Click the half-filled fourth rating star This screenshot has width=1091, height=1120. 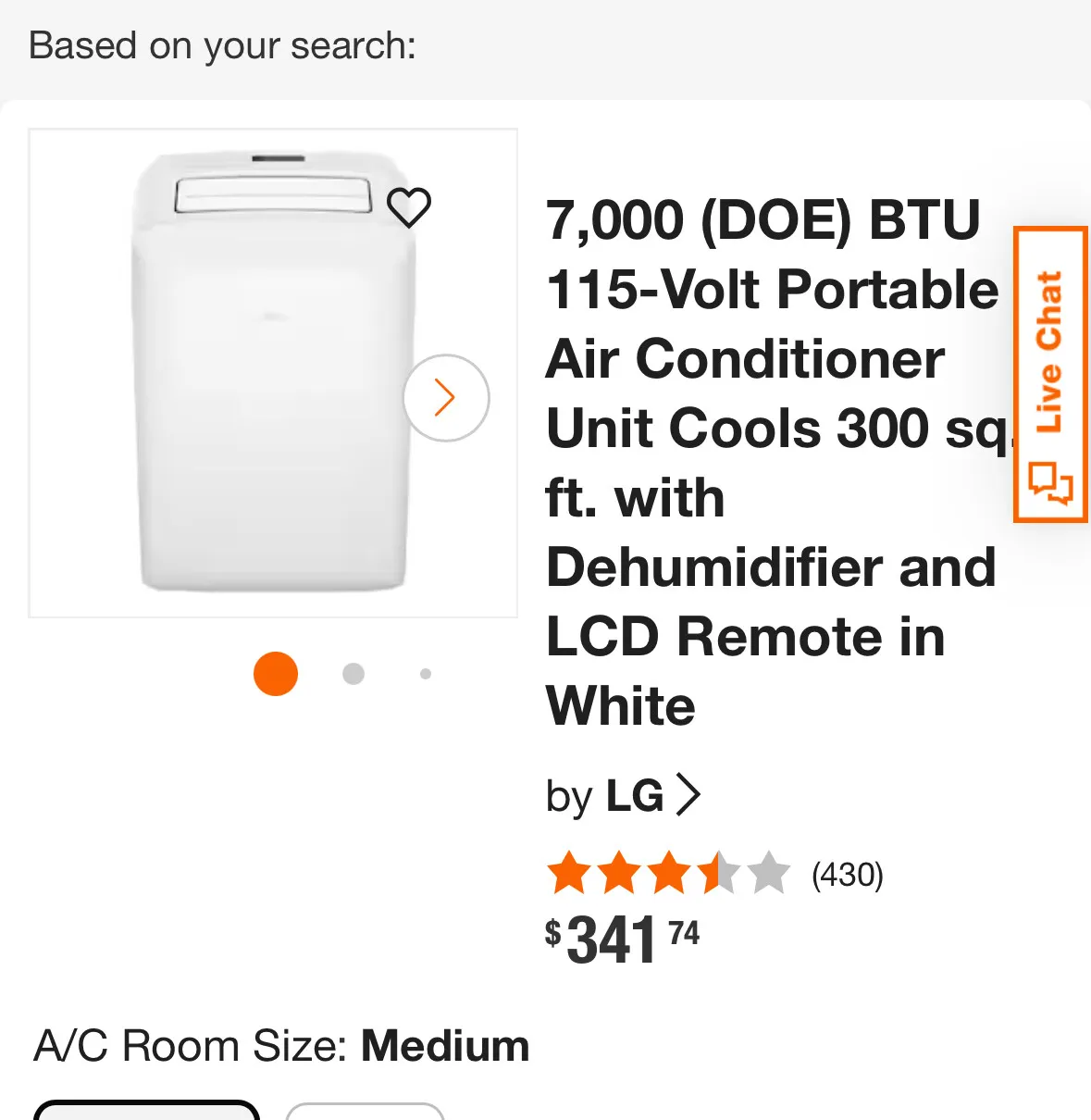coord(719,874)
